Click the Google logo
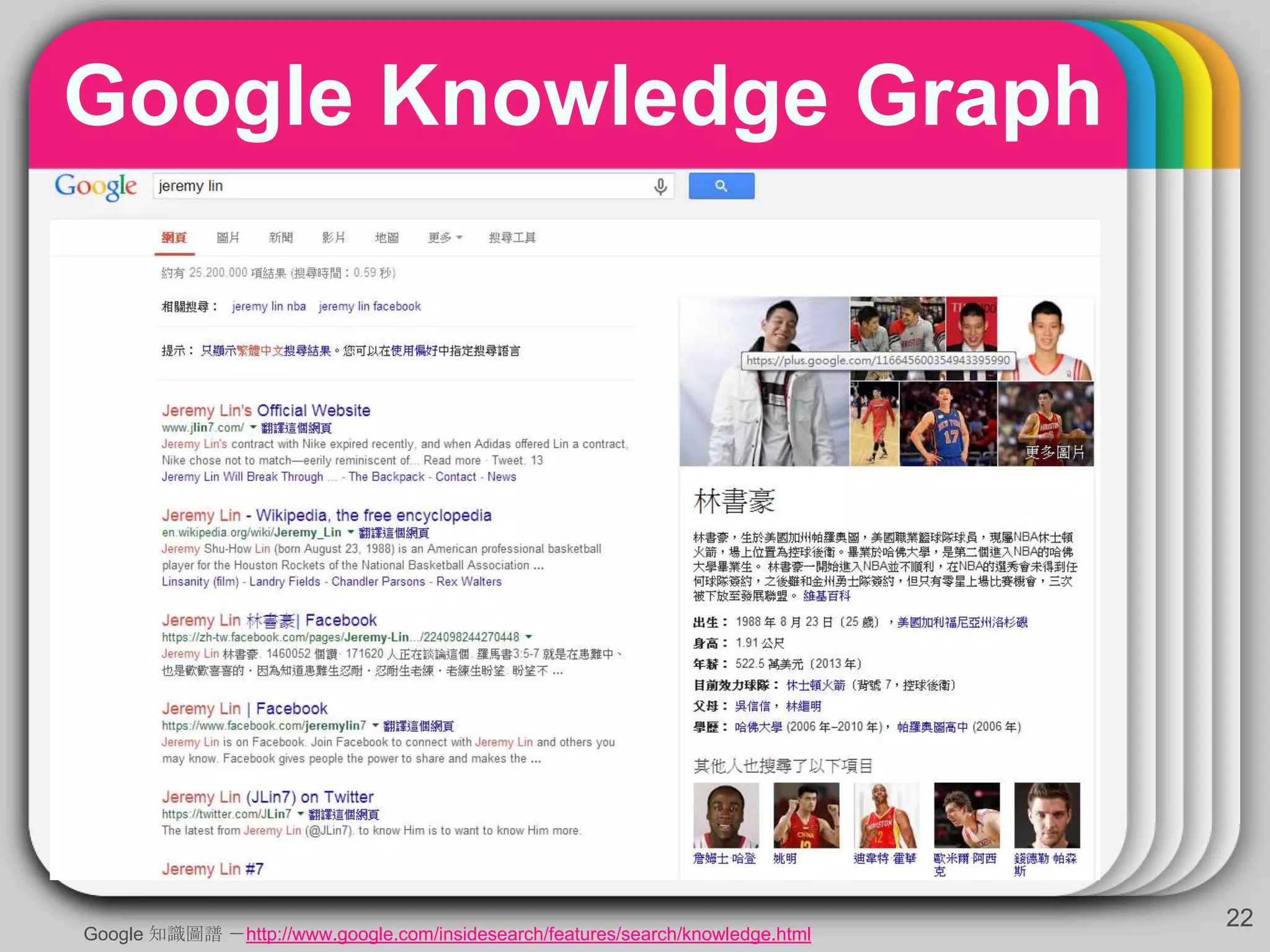 point(95,186)
